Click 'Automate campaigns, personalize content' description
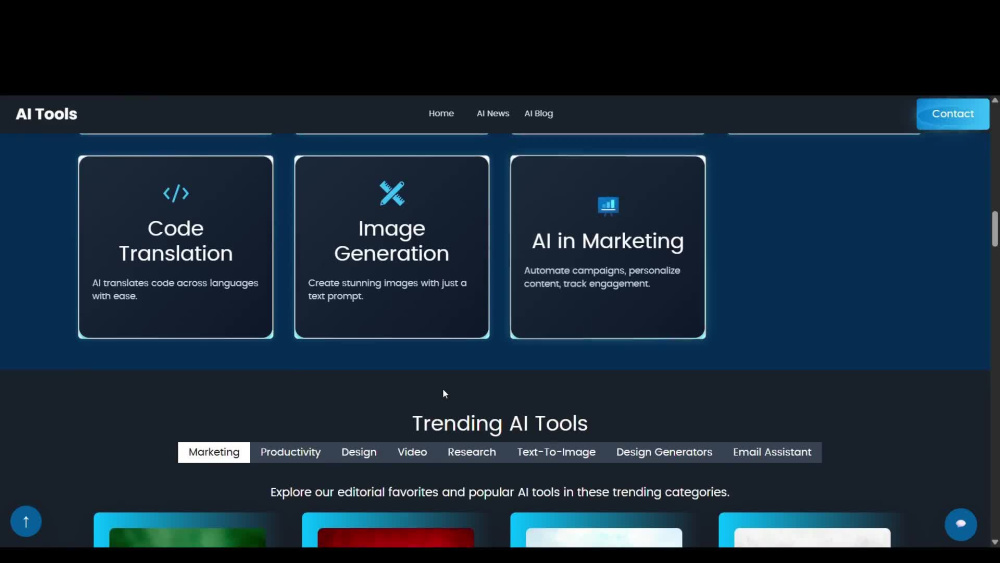Image resolution: width=1000 pixels, height=563 pixels. point(602,277)
